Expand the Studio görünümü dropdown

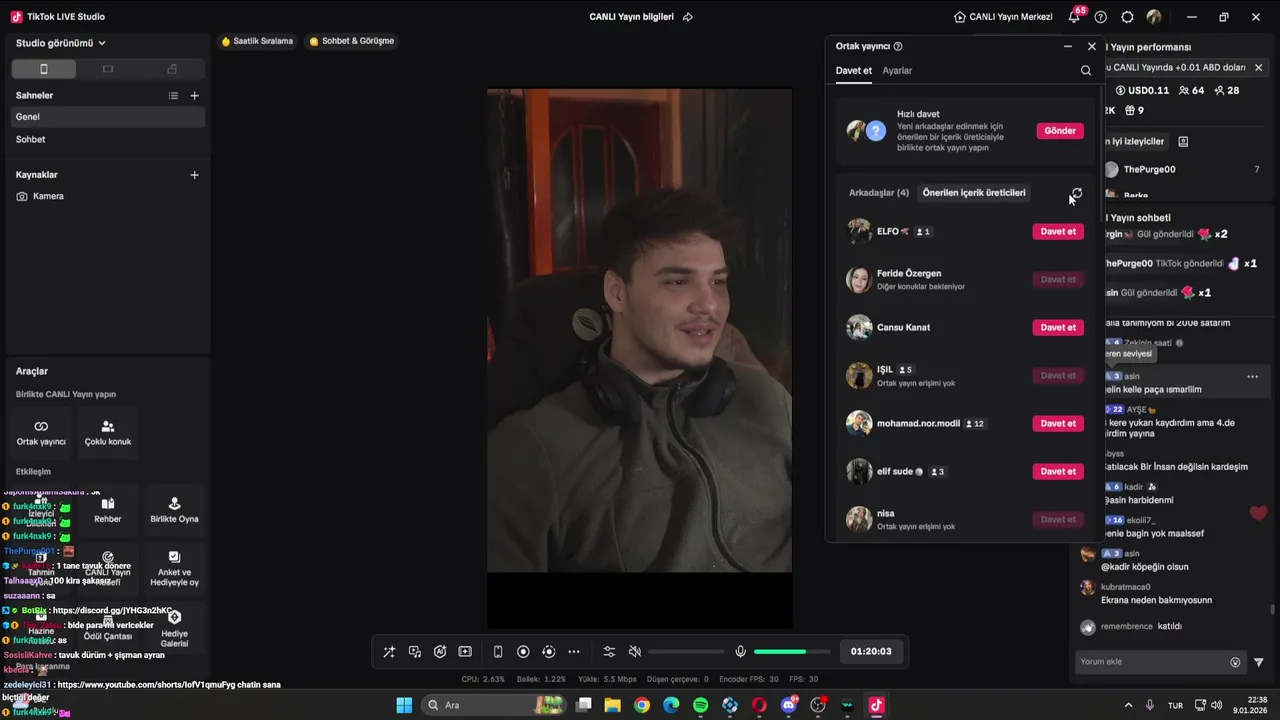click(61, 43)
